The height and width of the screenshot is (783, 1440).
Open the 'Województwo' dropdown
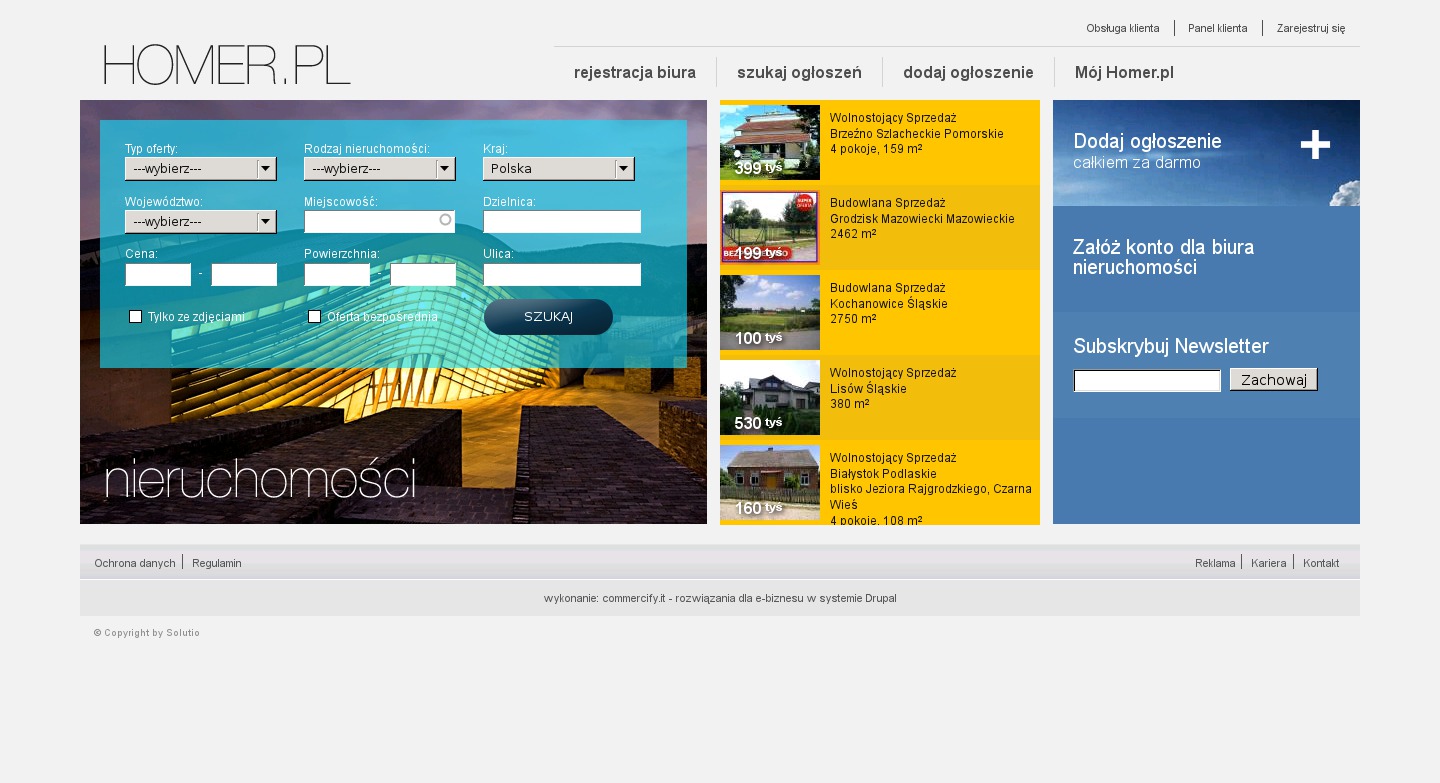200,222
